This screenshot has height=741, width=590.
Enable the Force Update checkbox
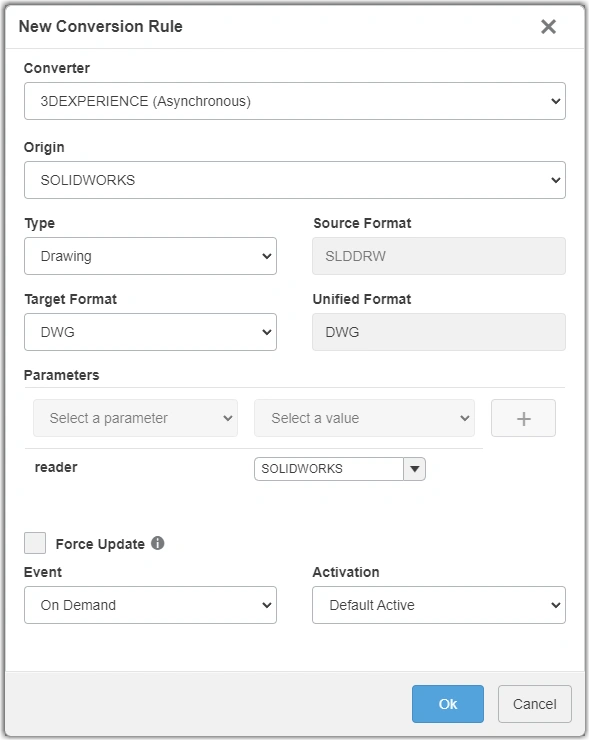pos(35,543)
